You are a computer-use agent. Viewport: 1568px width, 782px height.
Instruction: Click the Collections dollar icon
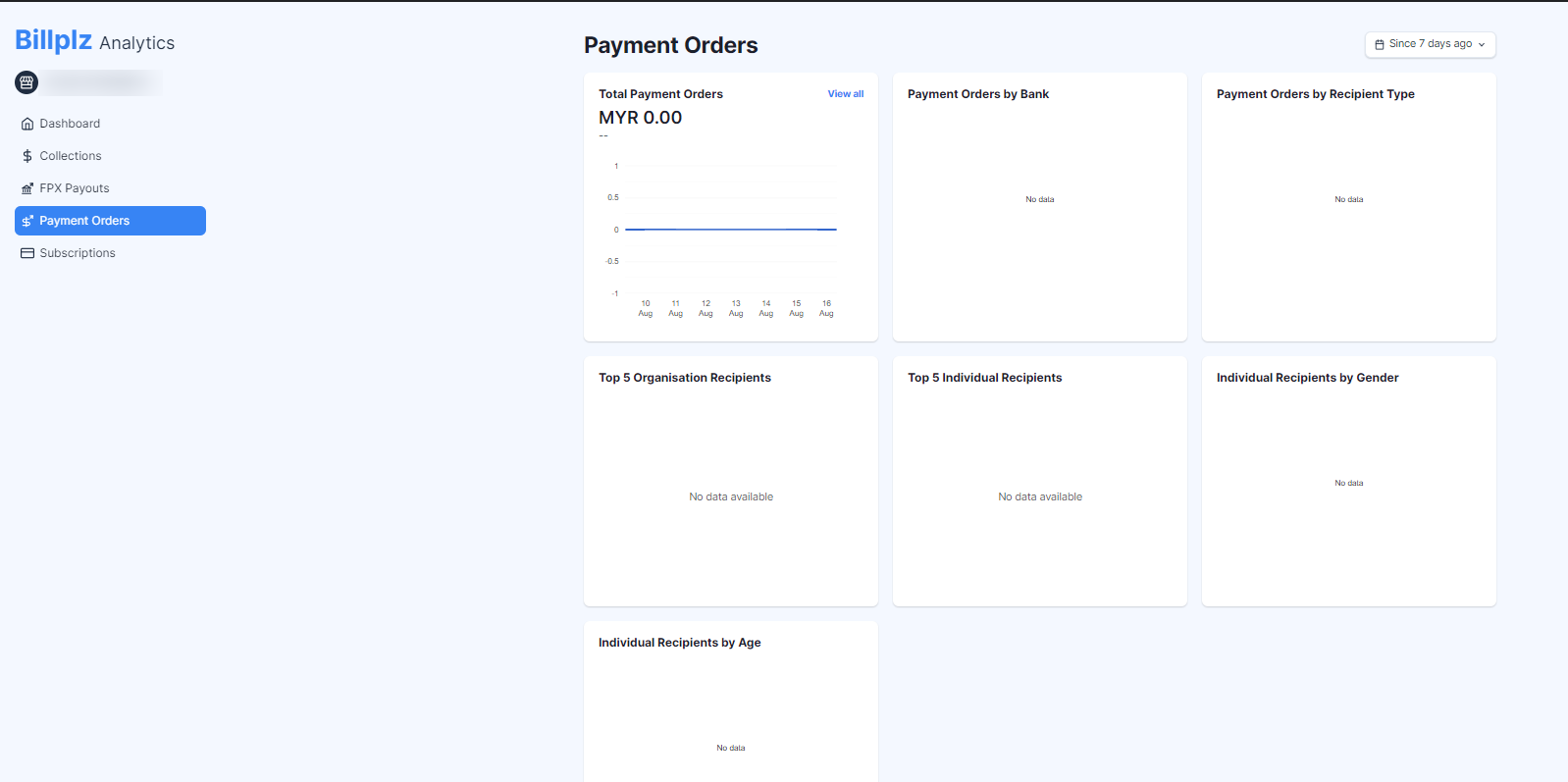tap(27, 156)
